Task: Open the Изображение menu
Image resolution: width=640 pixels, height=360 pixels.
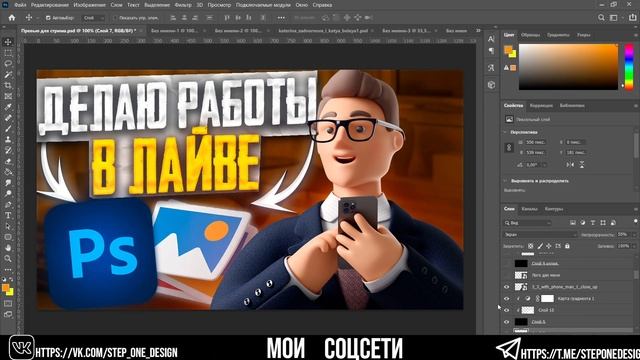Action: click(x=89, y=5)
